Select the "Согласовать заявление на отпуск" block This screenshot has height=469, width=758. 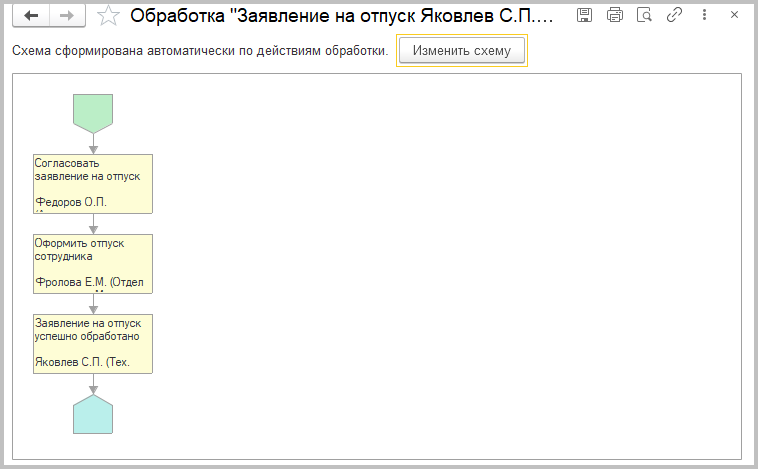click(93, 171)
